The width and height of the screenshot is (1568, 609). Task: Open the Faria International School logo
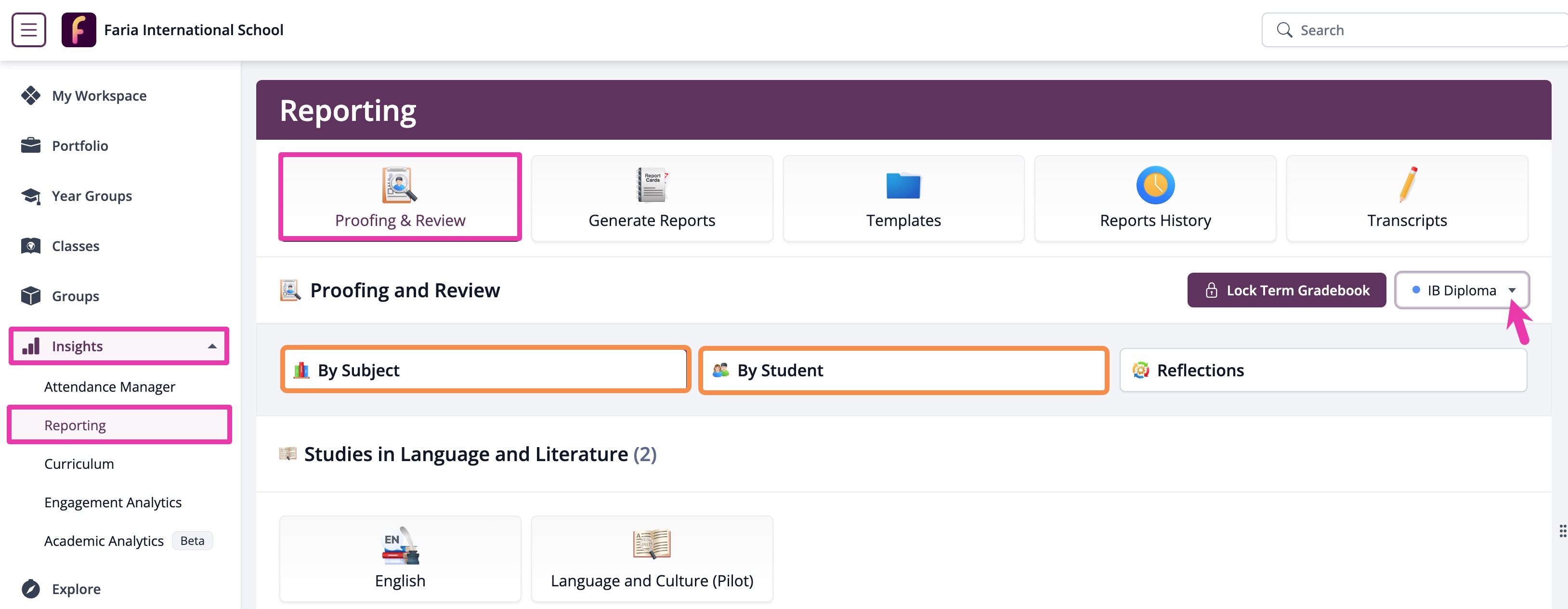tap(78, 29)
